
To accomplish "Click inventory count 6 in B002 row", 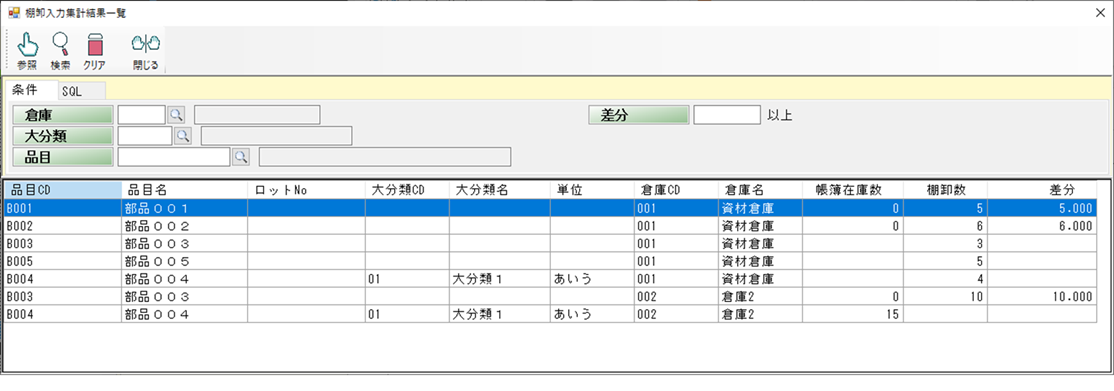I will click(x=945, y=226).
